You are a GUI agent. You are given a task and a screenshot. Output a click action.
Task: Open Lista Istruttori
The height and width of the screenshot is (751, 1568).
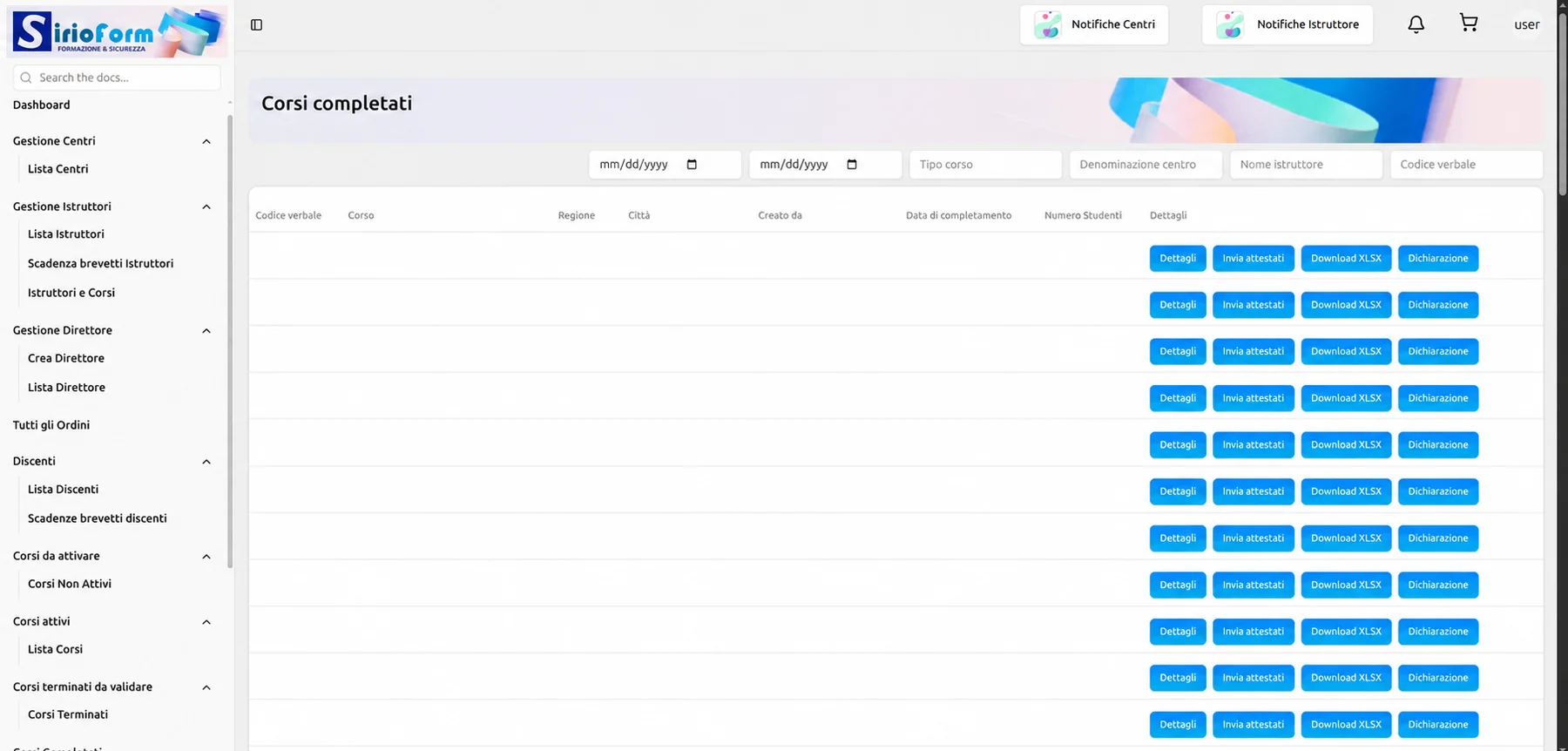[x=66, y=234]
